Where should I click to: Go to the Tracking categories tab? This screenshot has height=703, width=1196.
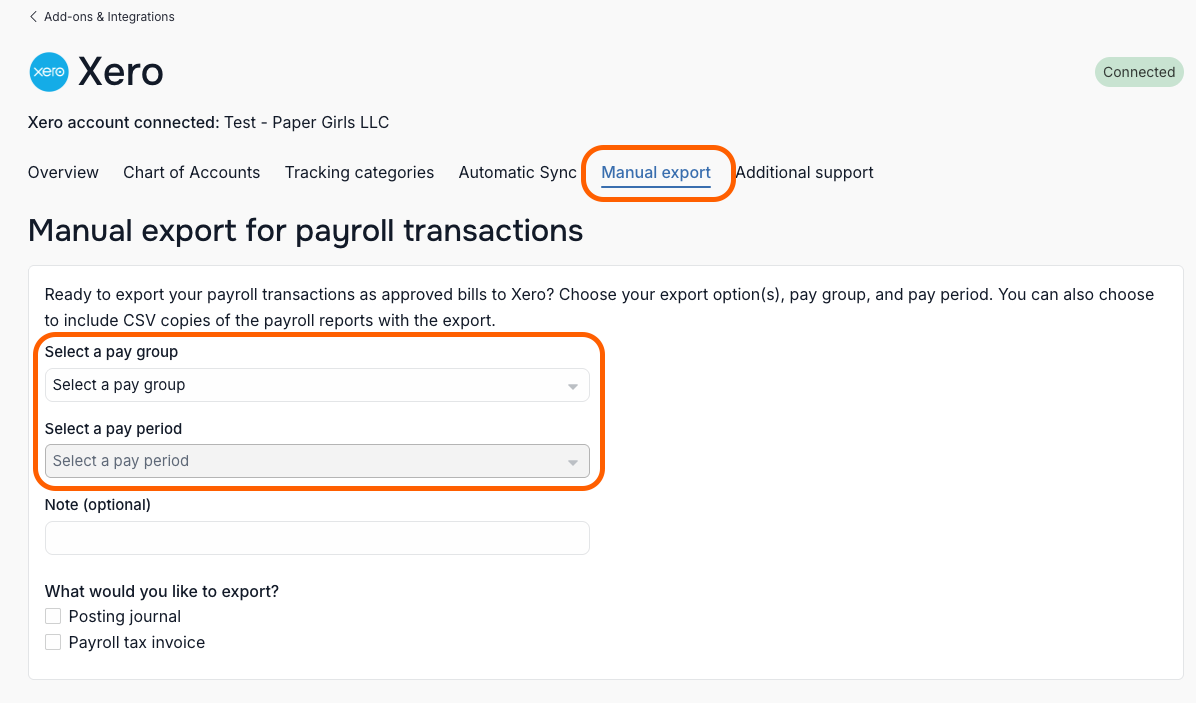click(359, 172)
